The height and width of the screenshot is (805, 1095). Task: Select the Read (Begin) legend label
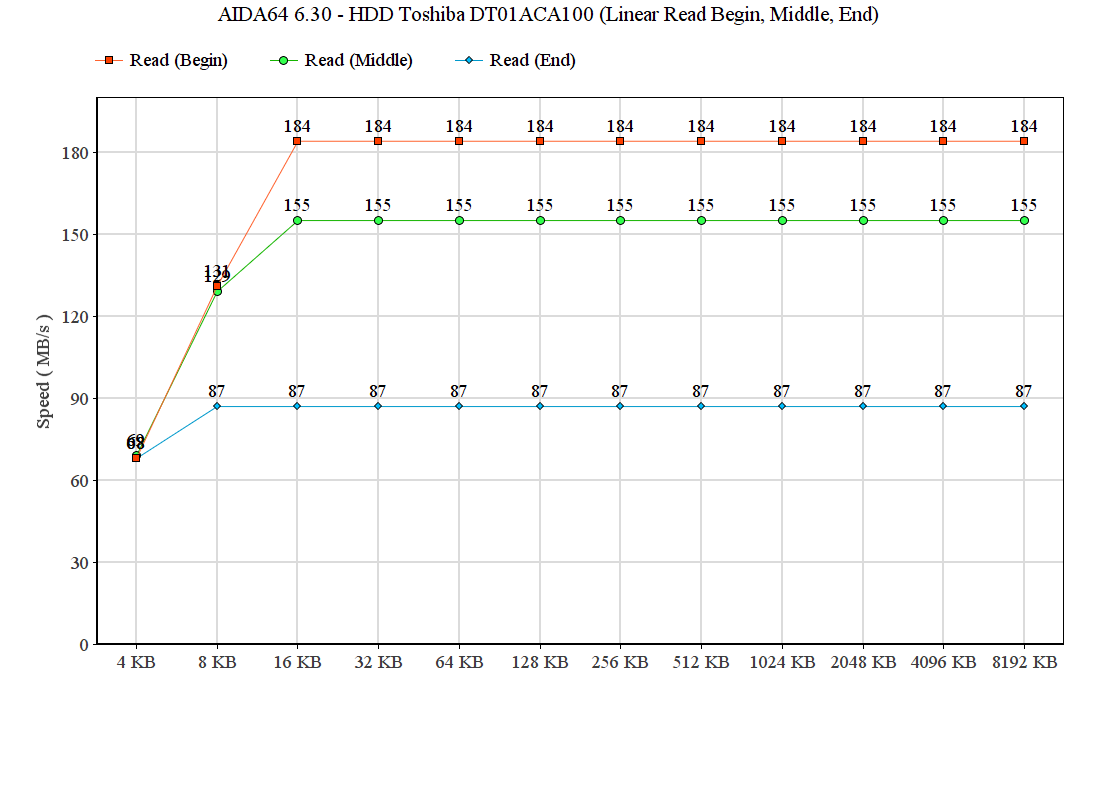(178, 61)
